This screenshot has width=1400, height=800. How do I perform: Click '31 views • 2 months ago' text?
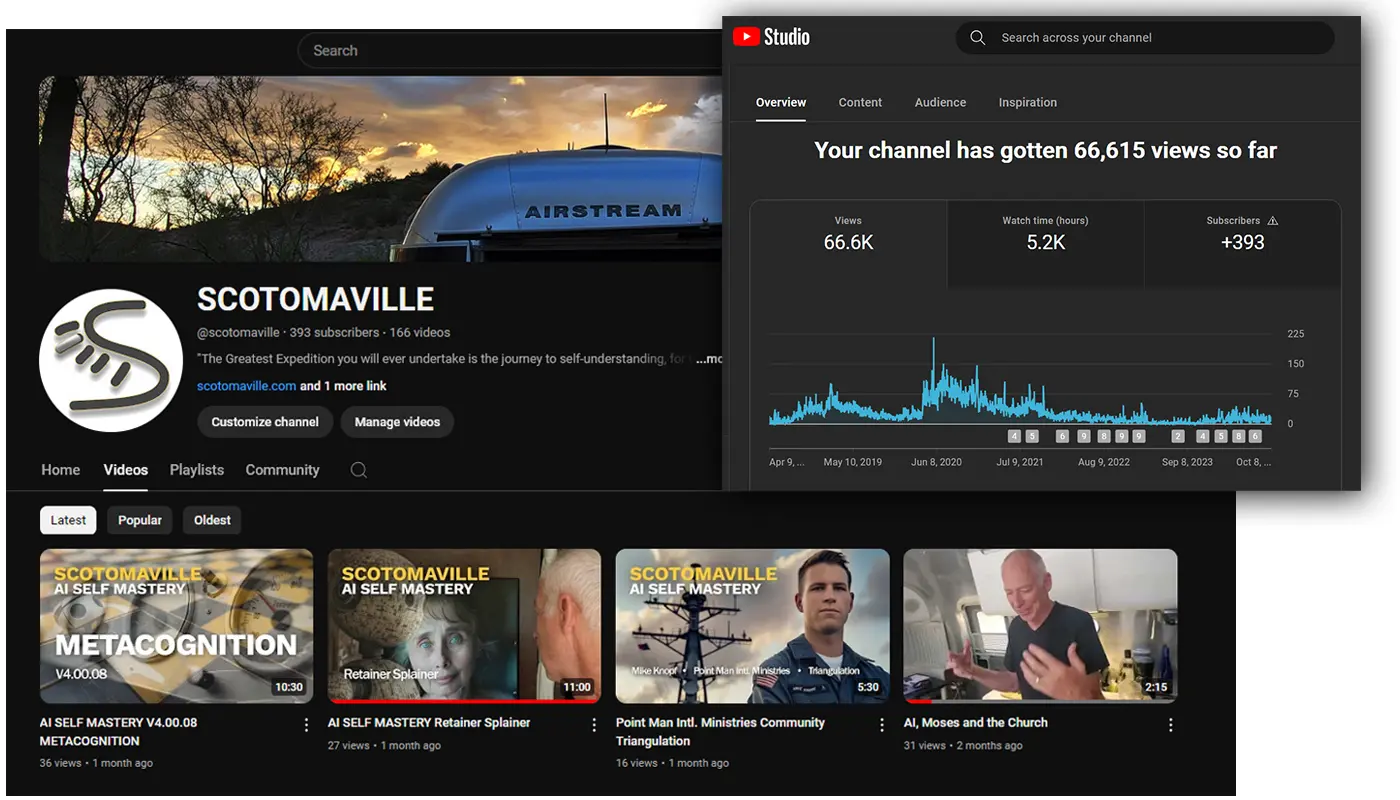(x=963, y=745)
